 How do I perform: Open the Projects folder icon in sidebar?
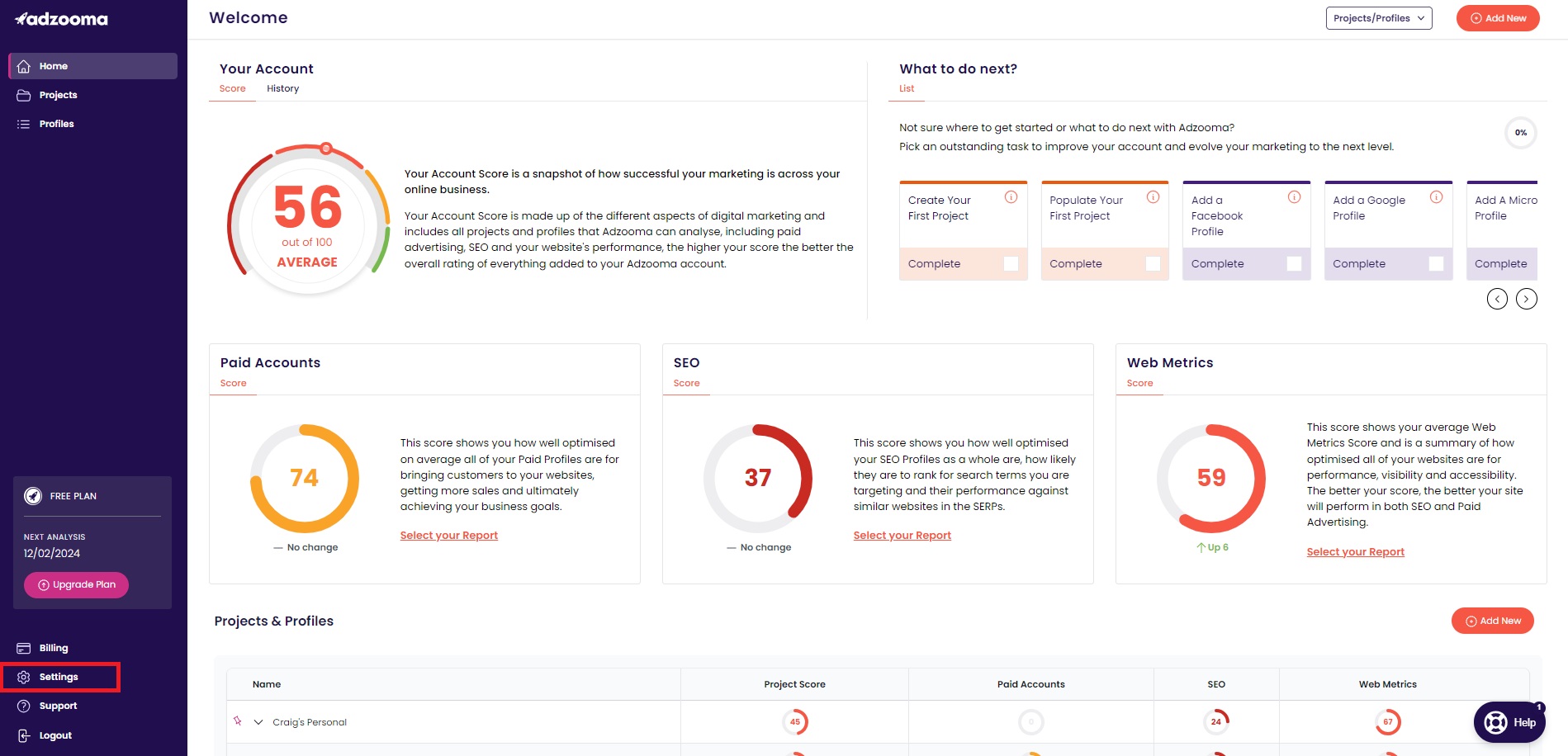click(24, 95)
